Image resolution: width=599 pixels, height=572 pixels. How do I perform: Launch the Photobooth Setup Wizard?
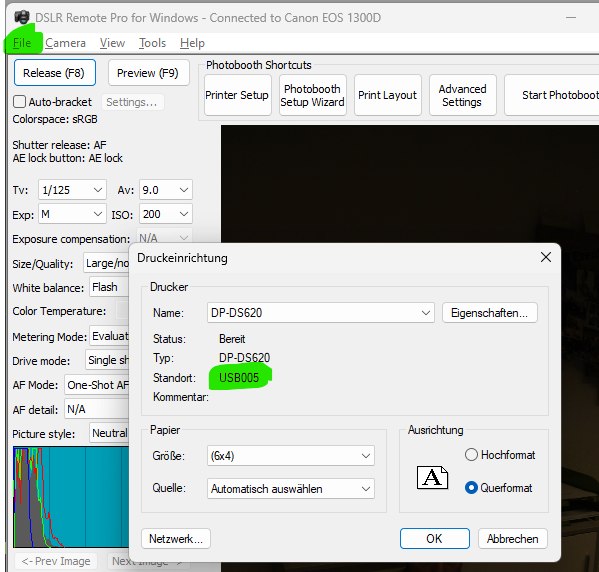tap(312, 95)
